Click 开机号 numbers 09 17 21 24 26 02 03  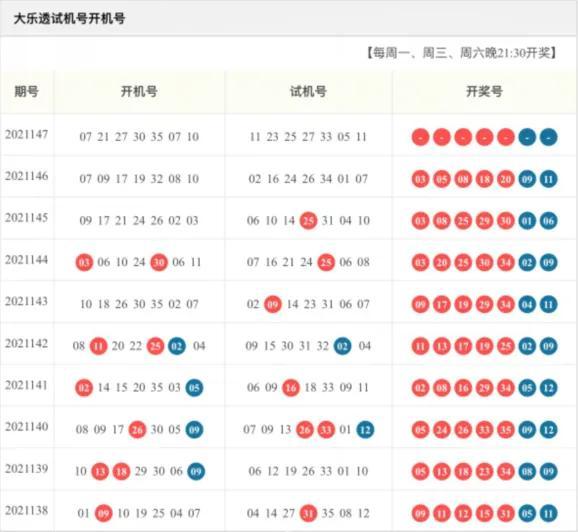pyautogui.click(x=139, y=220)
